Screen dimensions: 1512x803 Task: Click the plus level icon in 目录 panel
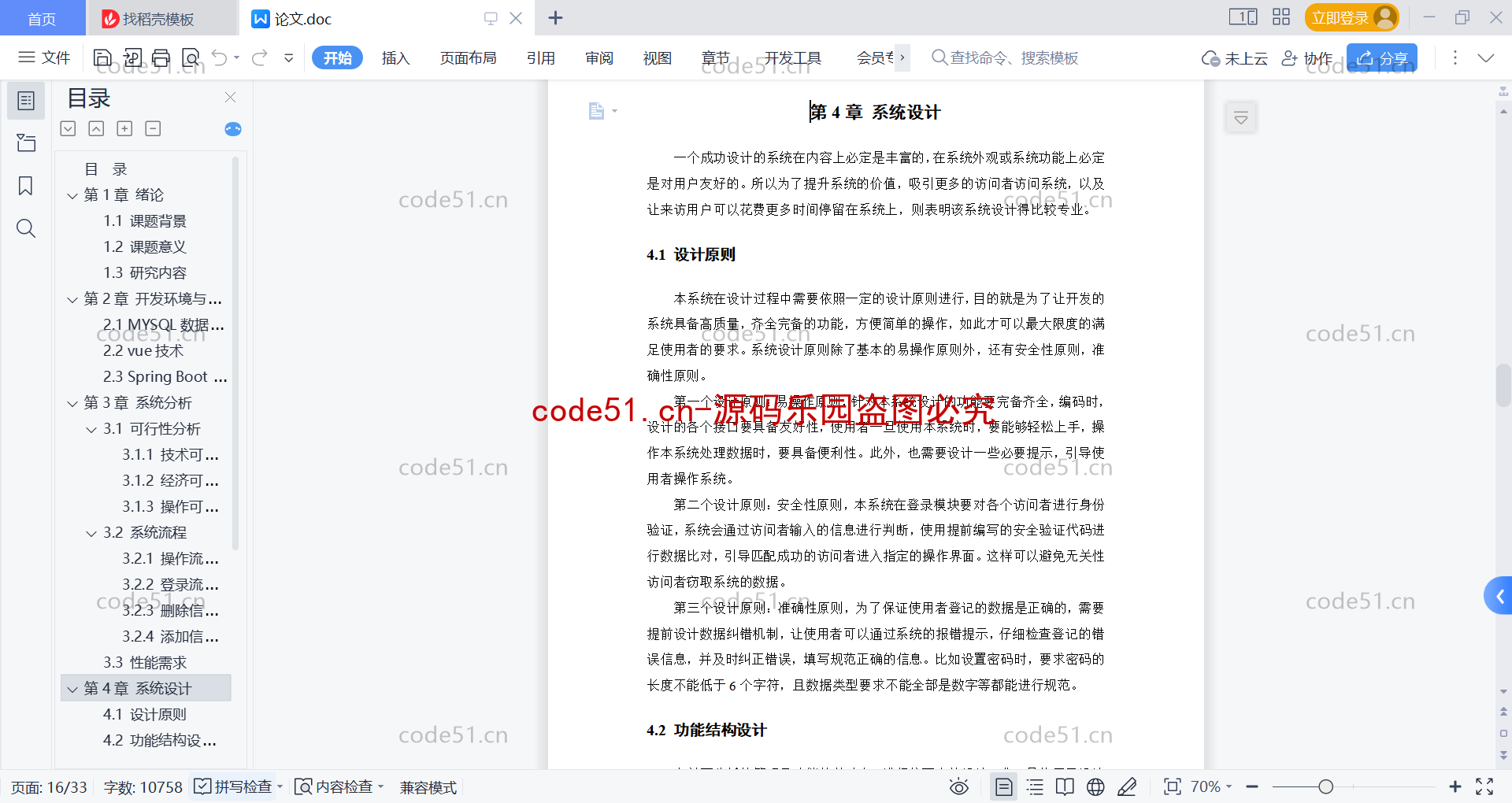[x=124, y=128]
